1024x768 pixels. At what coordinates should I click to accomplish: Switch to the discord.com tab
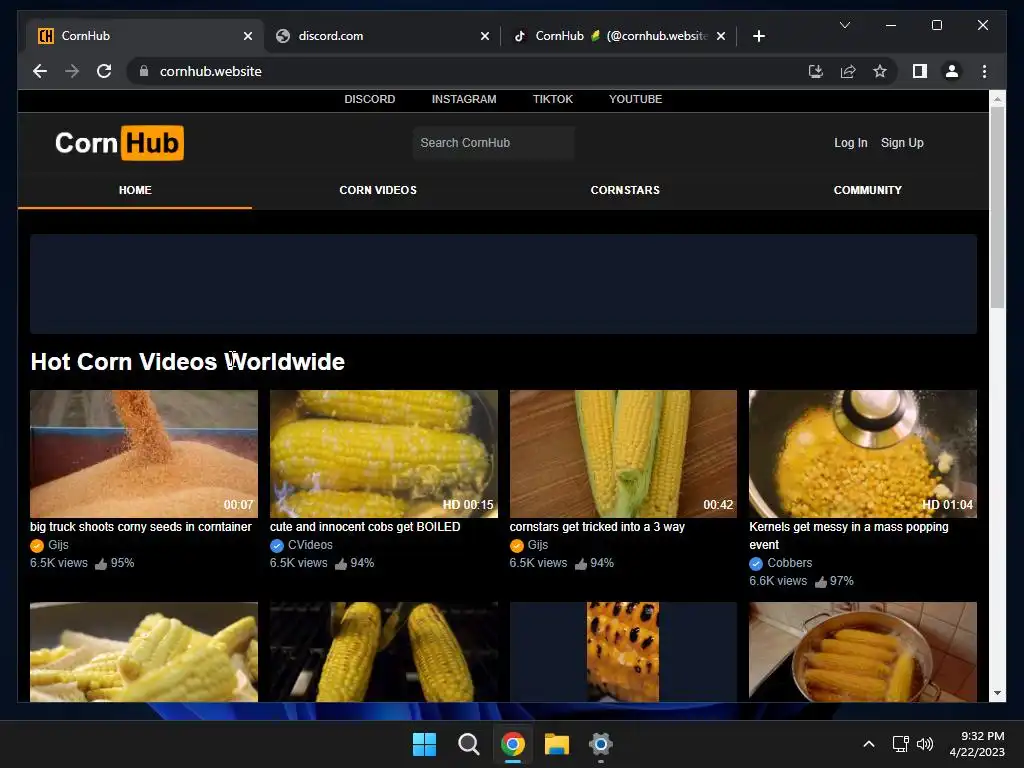[x=383, y=36]
